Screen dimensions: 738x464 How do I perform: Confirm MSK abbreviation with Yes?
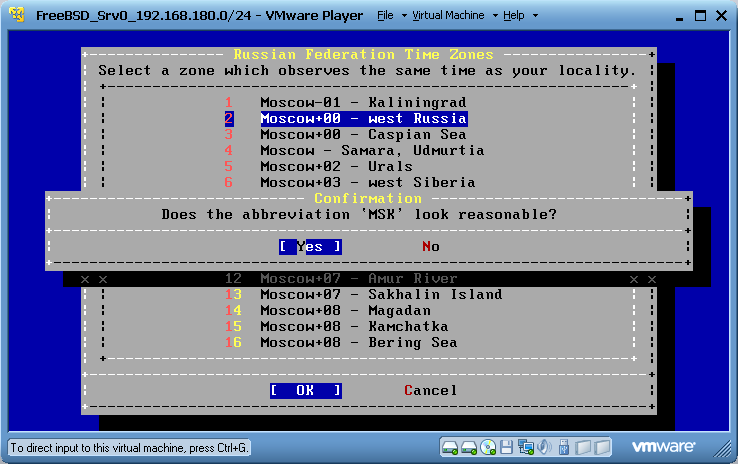coord(310,247)
